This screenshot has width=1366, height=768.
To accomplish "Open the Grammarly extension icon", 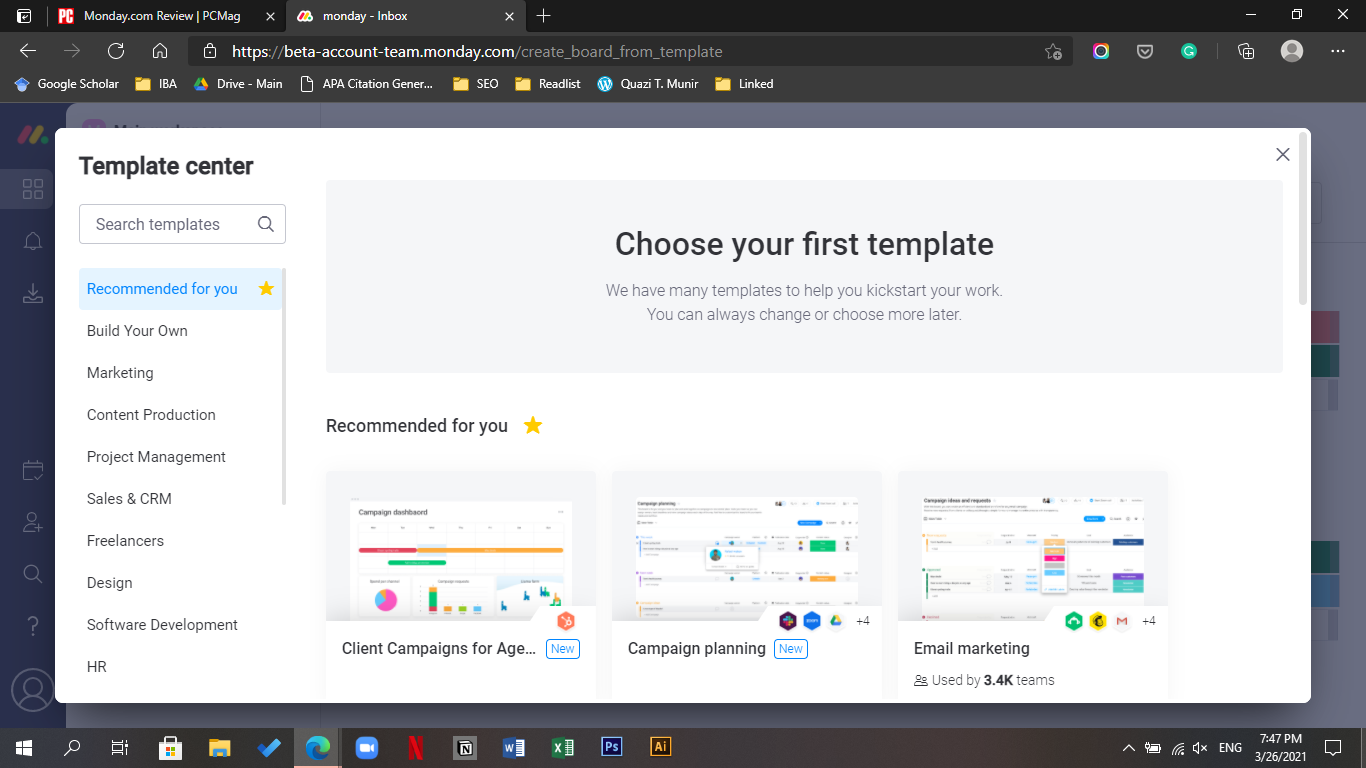I will coord(1189,51).
